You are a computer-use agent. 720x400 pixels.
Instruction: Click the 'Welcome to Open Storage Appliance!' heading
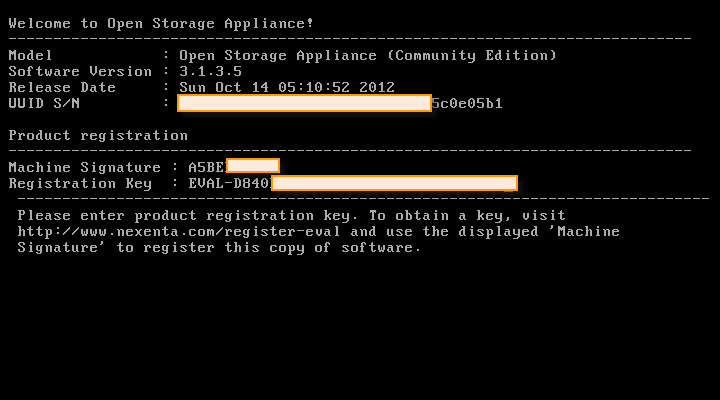point(161,23)
